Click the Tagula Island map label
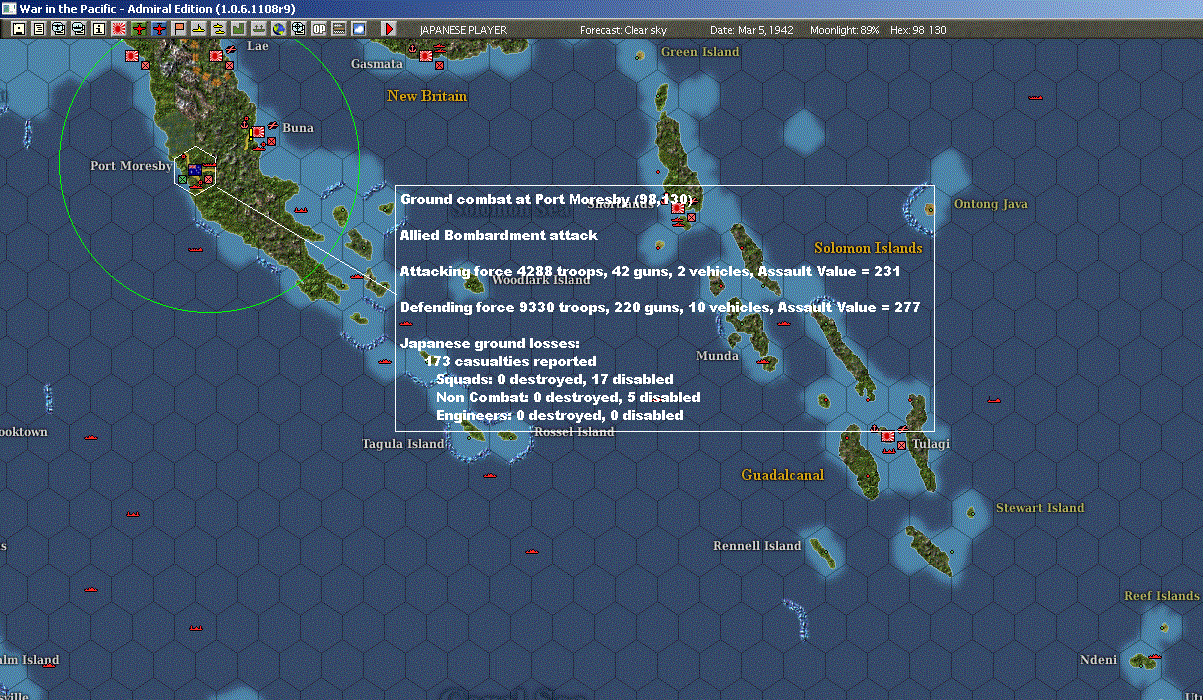1203x700 pixels. (x=402, y=444)
